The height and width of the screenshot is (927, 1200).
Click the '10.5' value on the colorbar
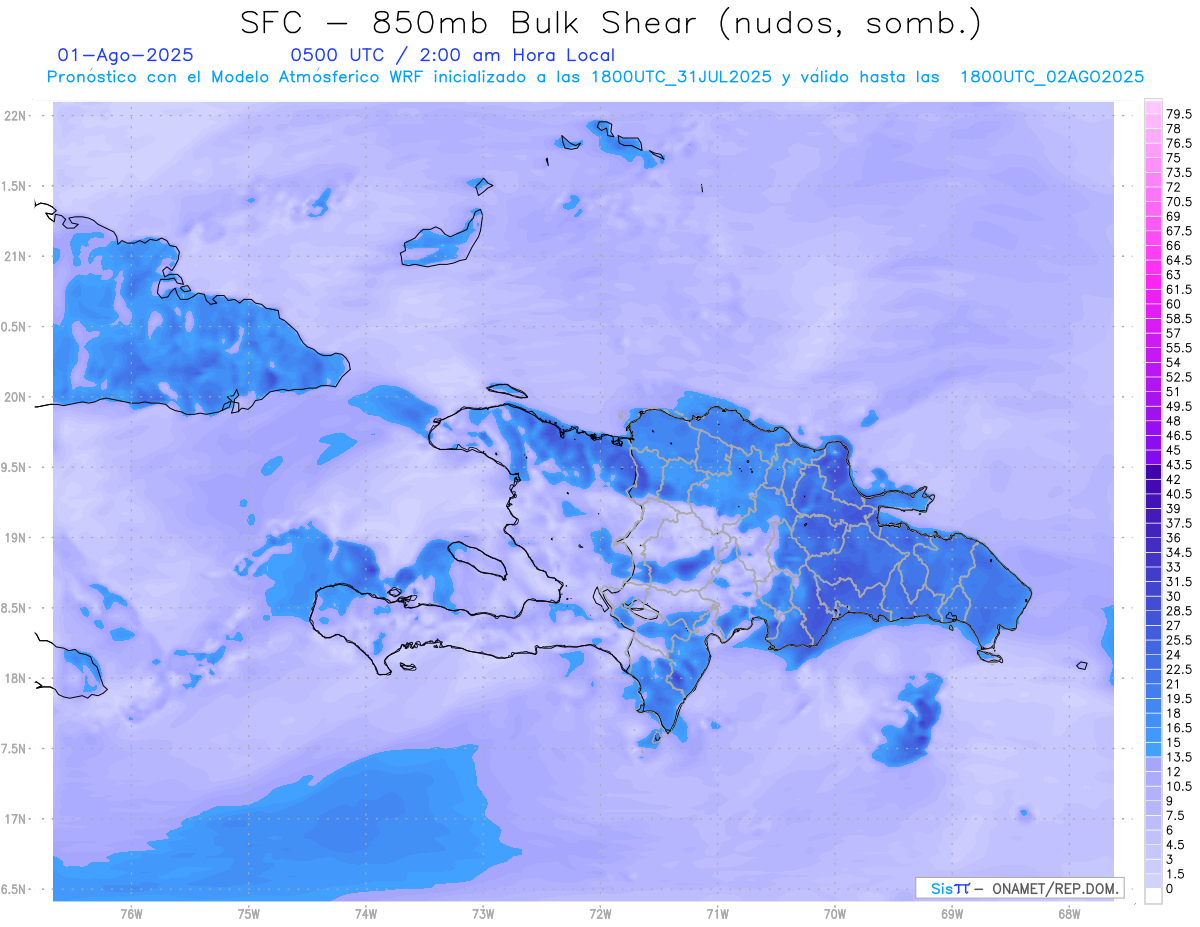coord(1179,786)
